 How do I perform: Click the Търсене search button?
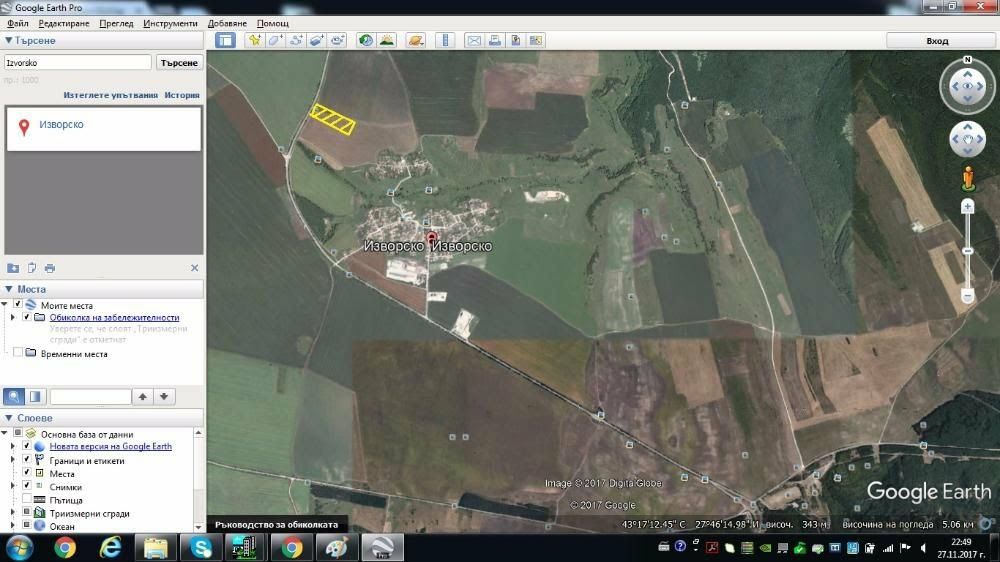179,63
